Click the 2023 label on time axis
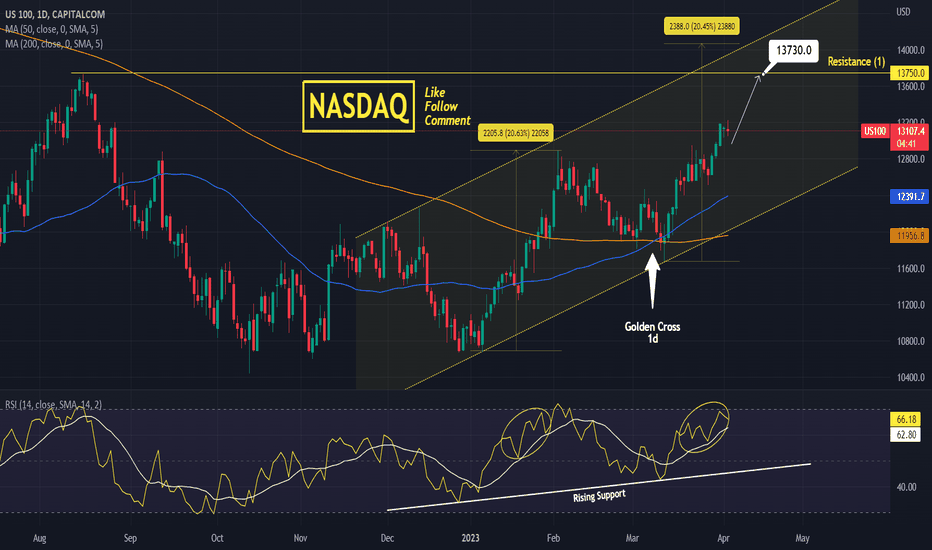The width and height of the screenshot is (932, 550). (470, 538)
